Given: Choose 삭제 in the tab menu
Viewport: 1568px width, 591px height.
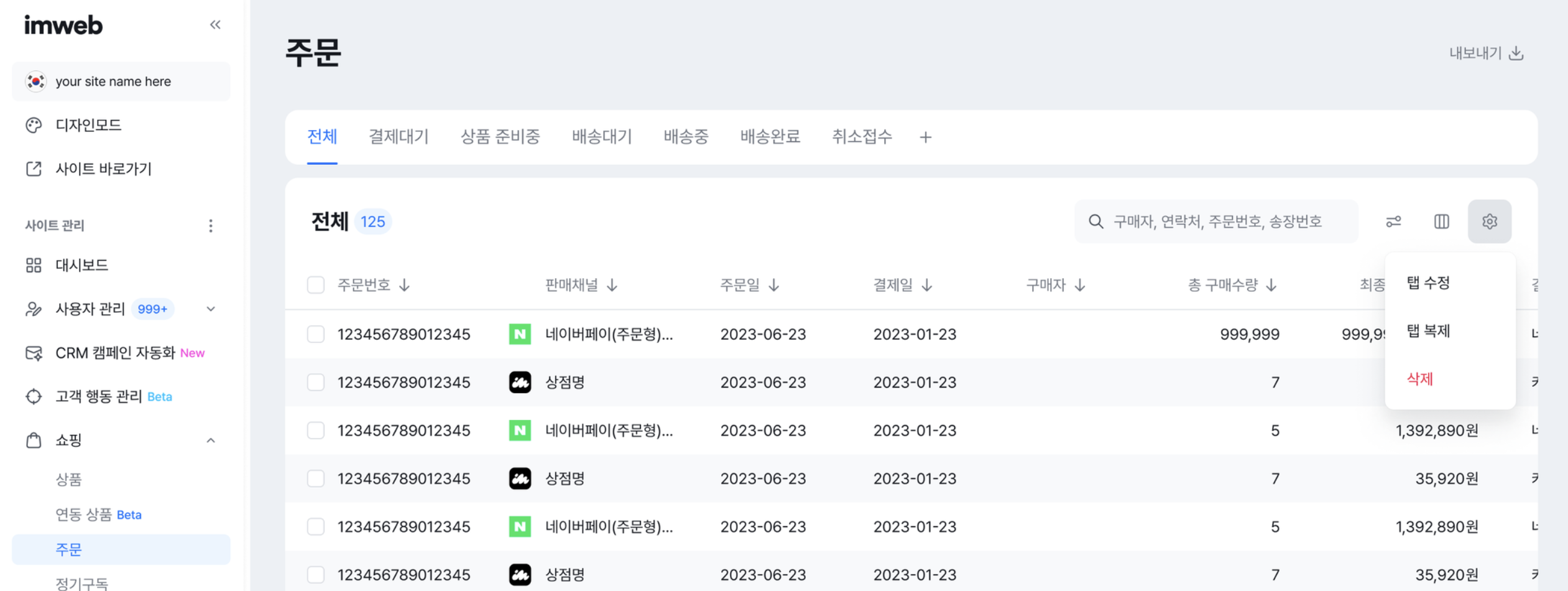Looking at the screenshot, I should tap(1420, 379).
